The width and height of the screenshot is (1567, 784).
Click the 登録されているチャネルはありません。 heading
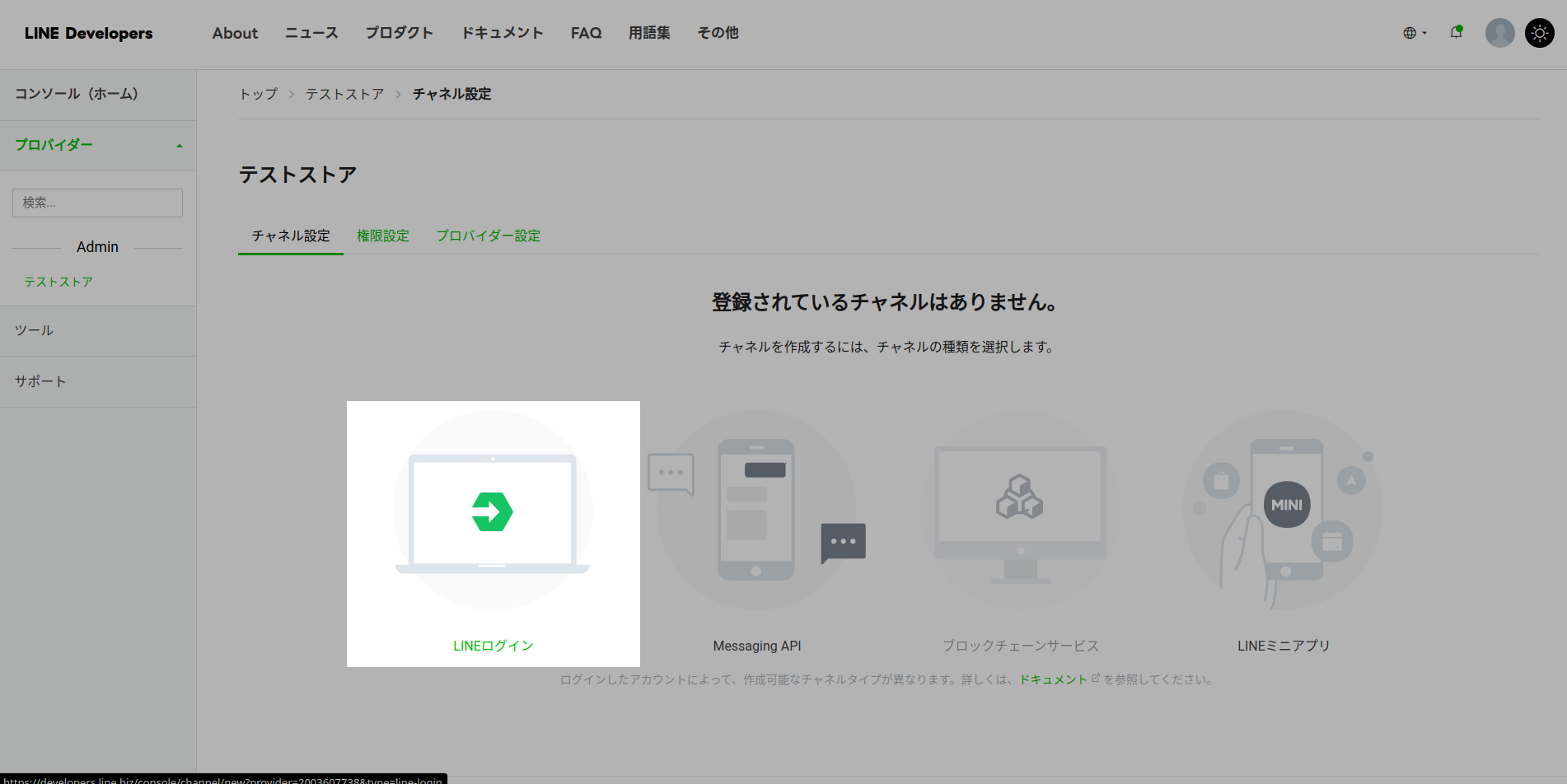pos(886,302)
